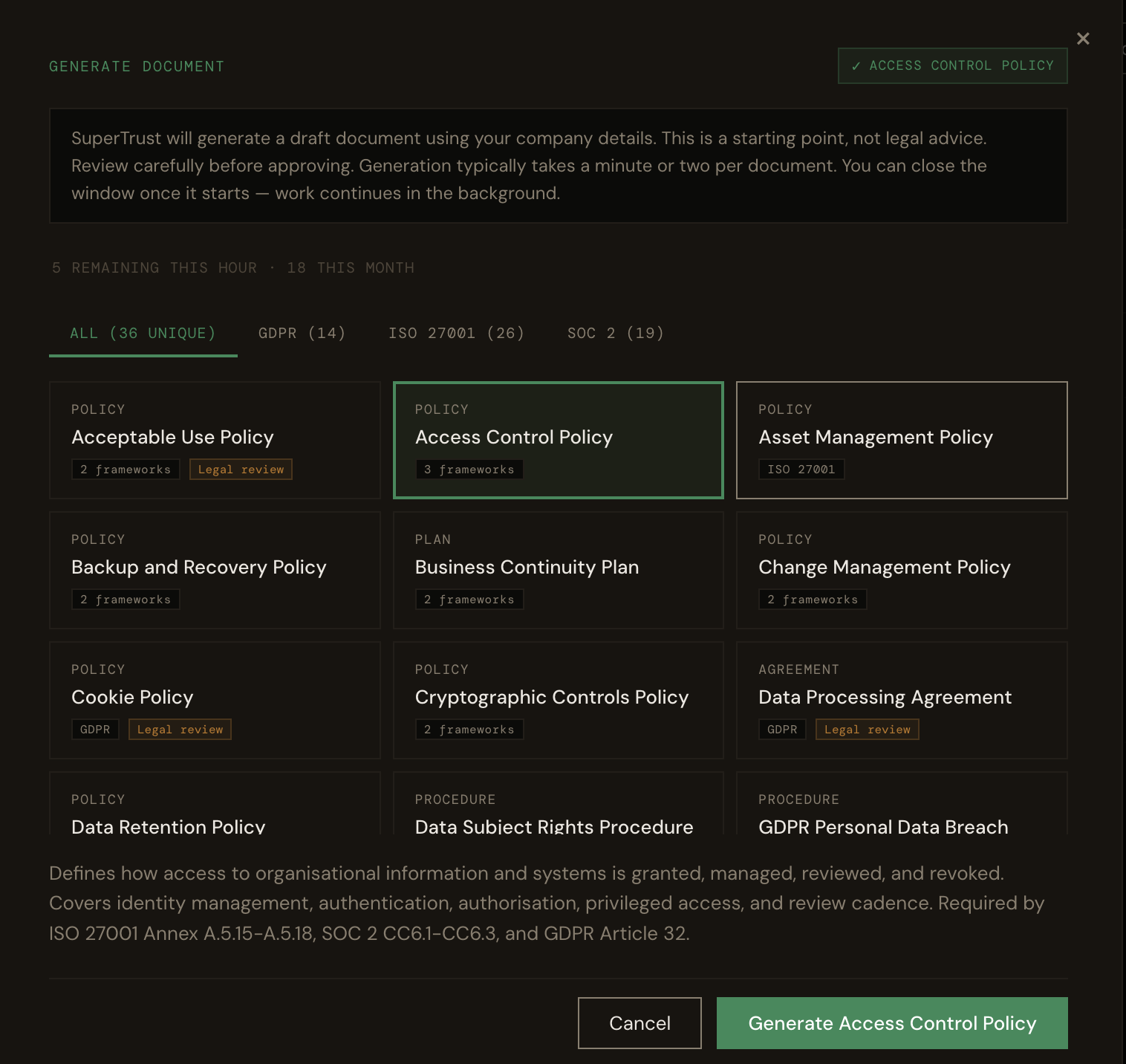Click Legal review tag on Acceptable Use Policy
1126x1064 pixels.
click(x=241, y=470)
